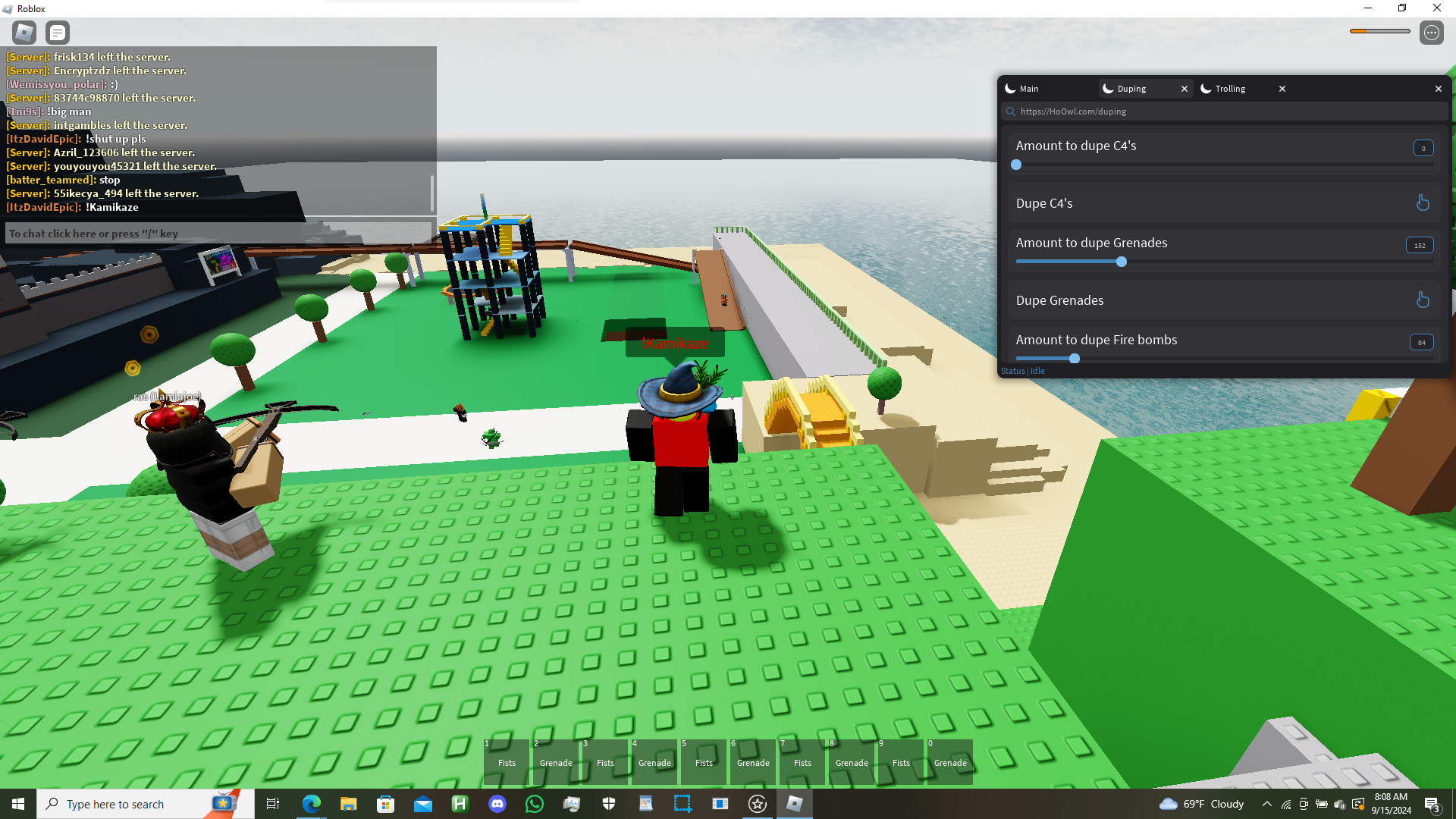Open File Explorer from the taskbar
This screenshot has width=1456, height=819.
[x=348, y=804]
